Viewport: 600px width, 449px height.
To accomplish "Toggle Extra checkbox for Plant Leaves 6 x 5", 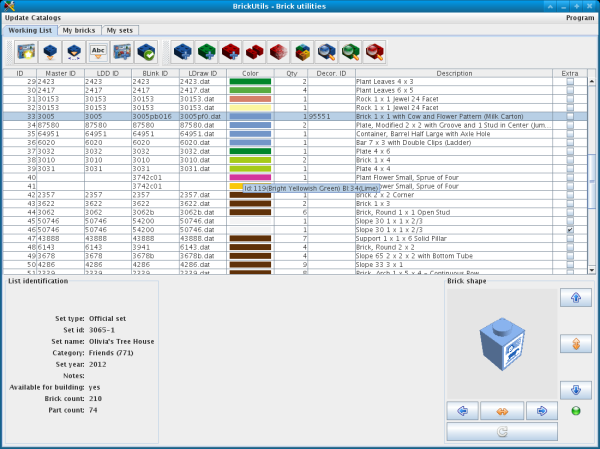I will (x=570, y=90).
